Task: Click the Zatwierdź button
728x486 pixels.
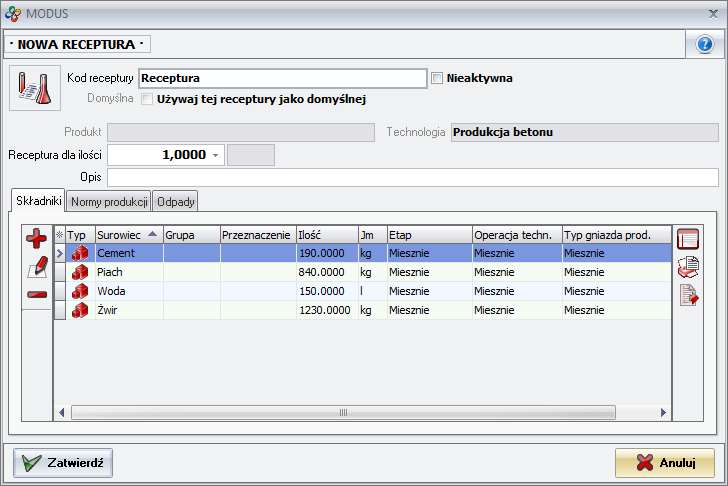Action: (x=63, y=463)
